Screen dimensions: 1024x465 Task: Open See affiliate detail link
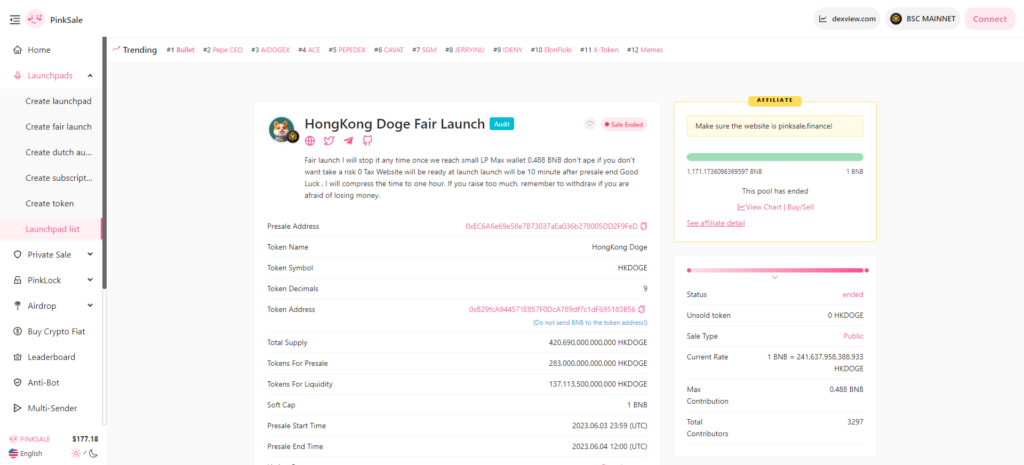click(x=716, y=223)
